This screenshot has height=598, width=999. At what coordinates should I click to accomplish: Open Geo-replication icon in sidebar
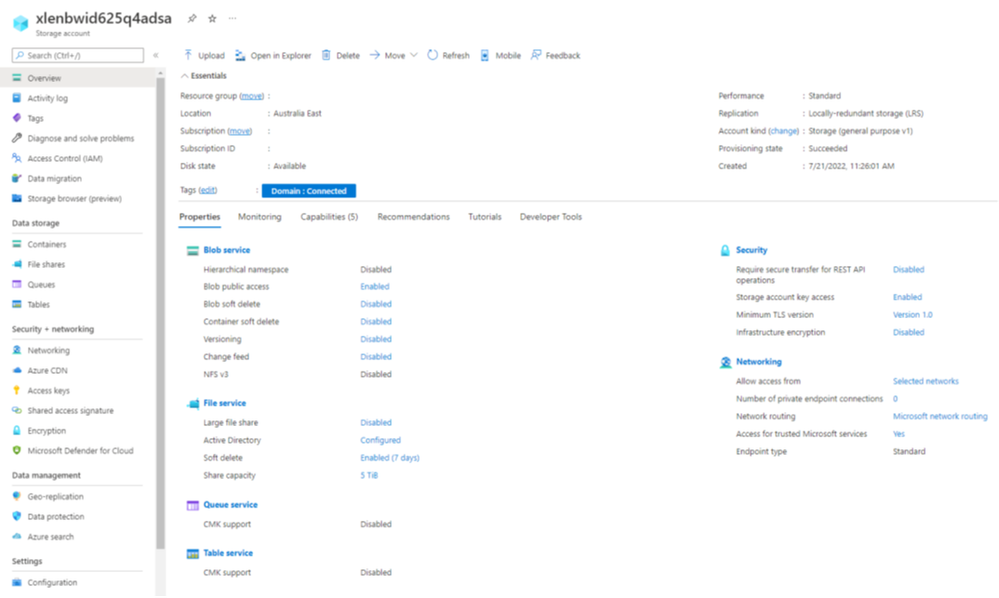coord(17,496)
